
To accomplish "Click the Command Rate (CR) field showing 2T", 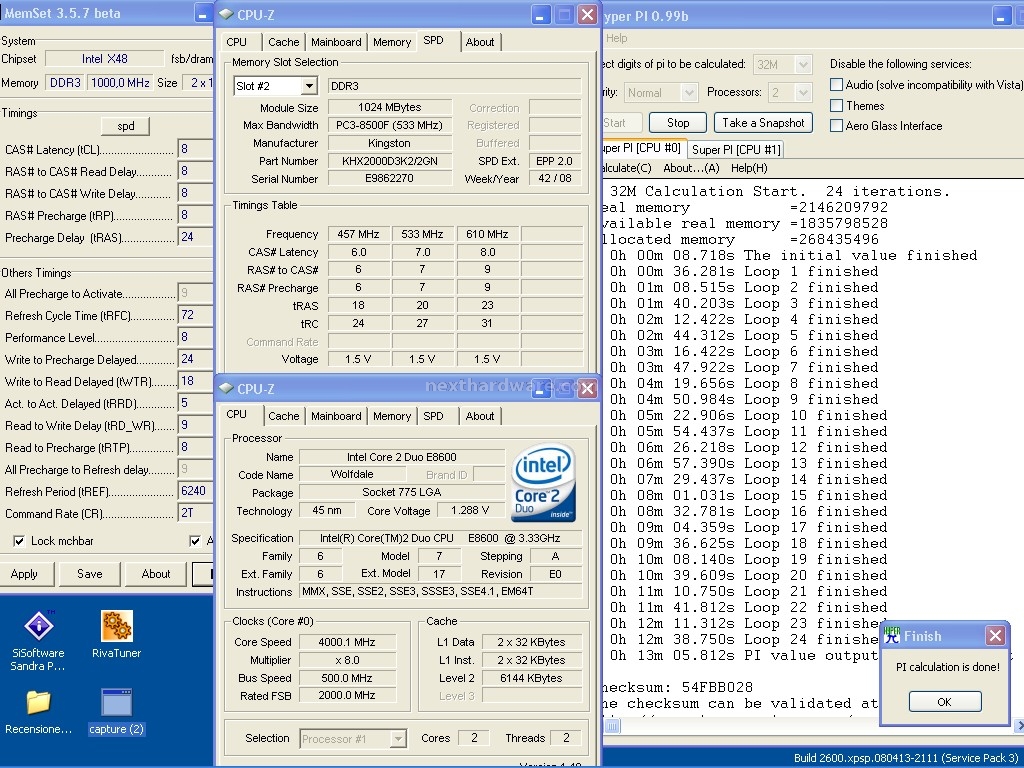I will pyautogui.click(x=195, y=513).
